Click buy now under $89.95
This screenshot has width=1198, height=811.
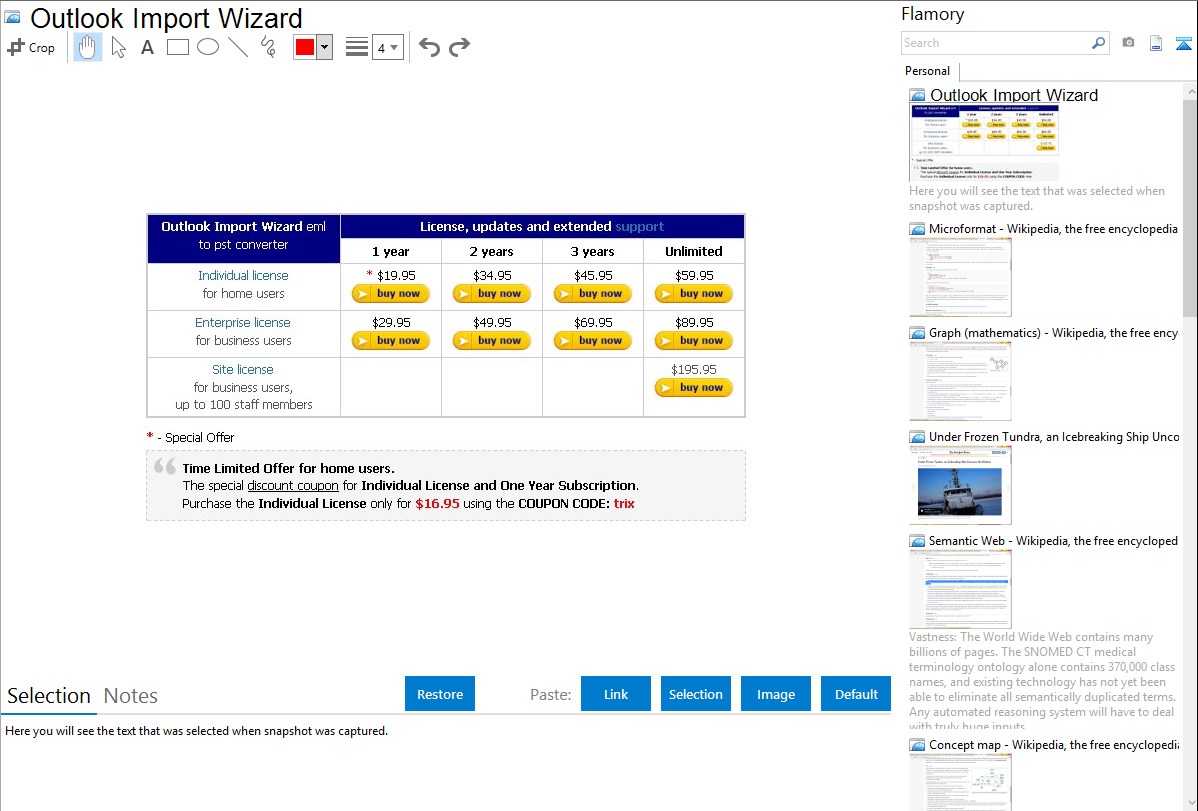coord(694,341)
